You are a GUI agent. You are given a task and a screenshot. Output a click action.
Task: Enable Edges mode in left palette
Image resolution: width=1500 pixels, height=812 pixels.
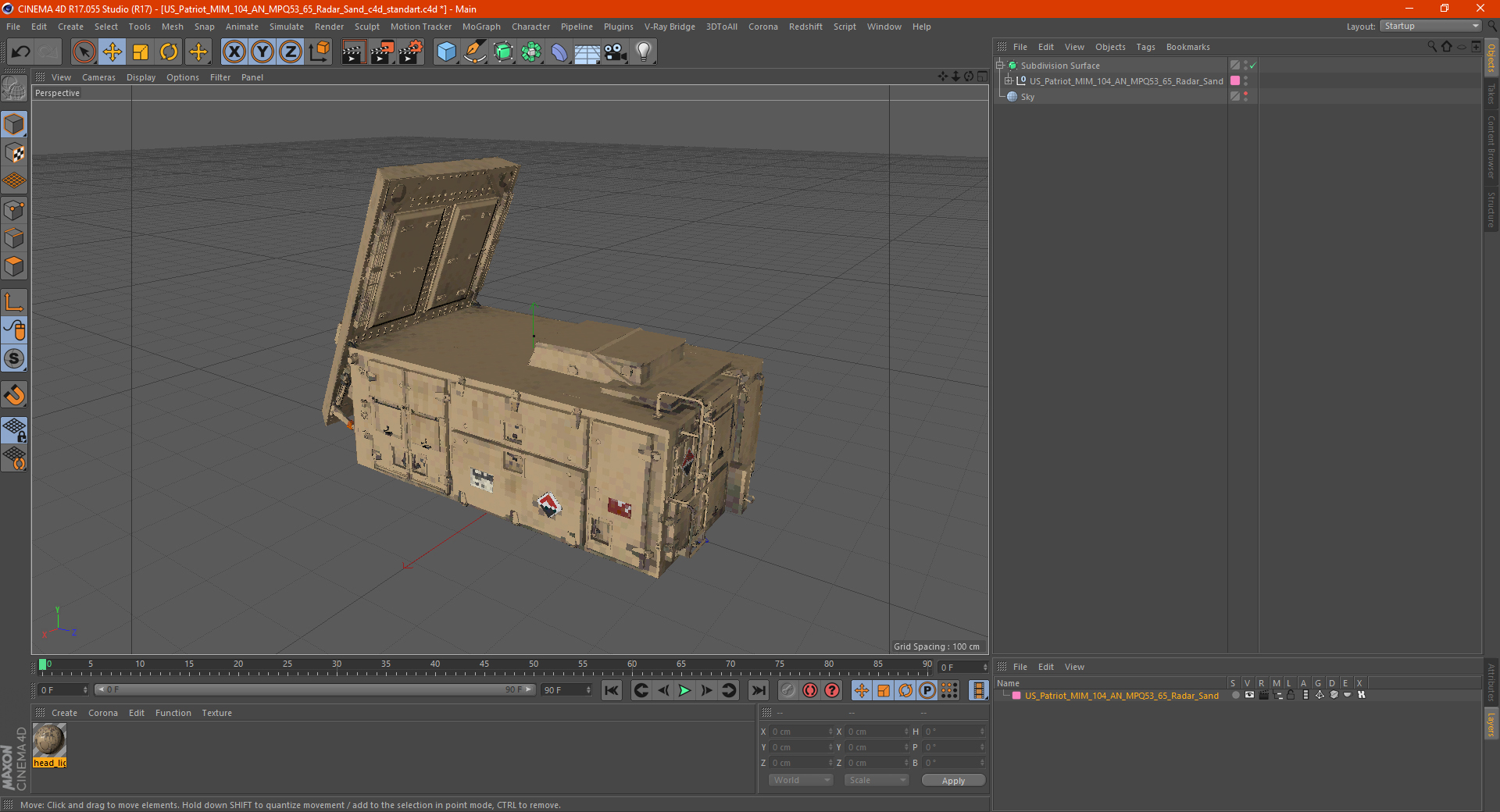(x=14, y=238)
